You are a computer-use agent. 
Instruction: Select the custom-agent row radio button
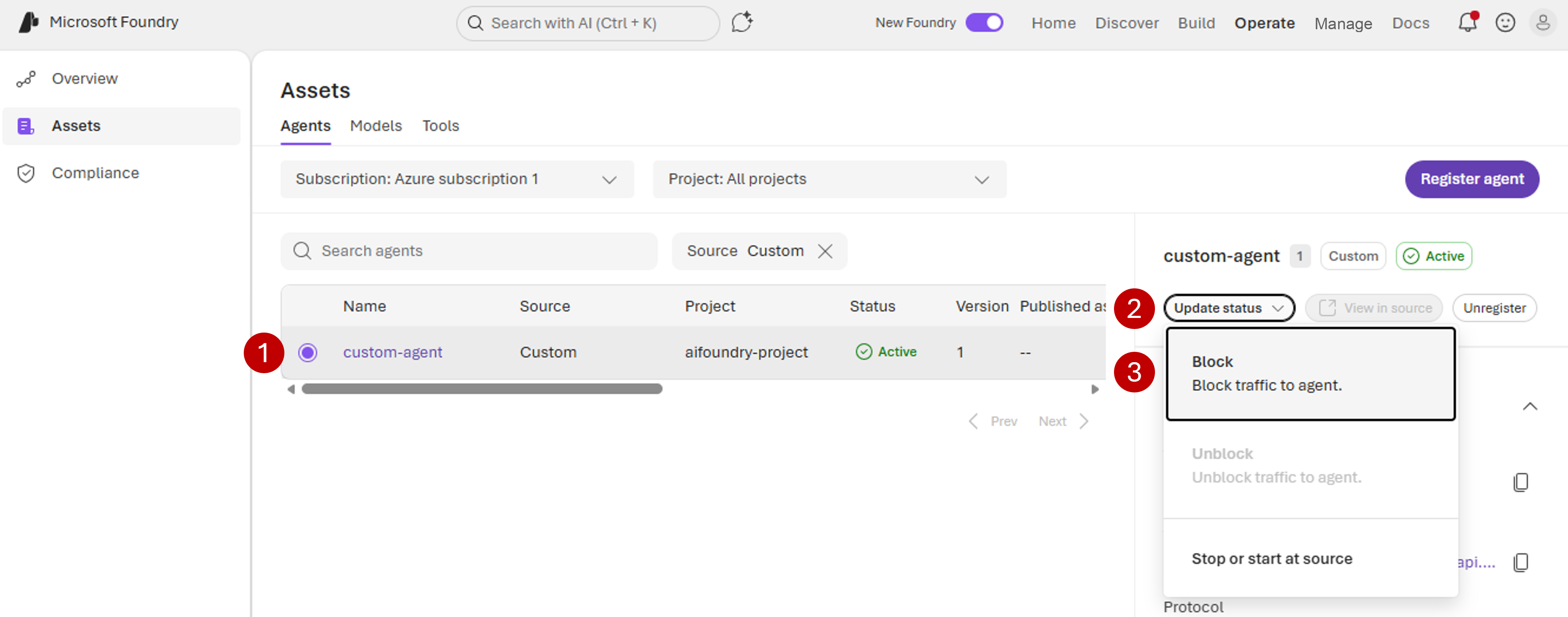[x=308, y=352]
